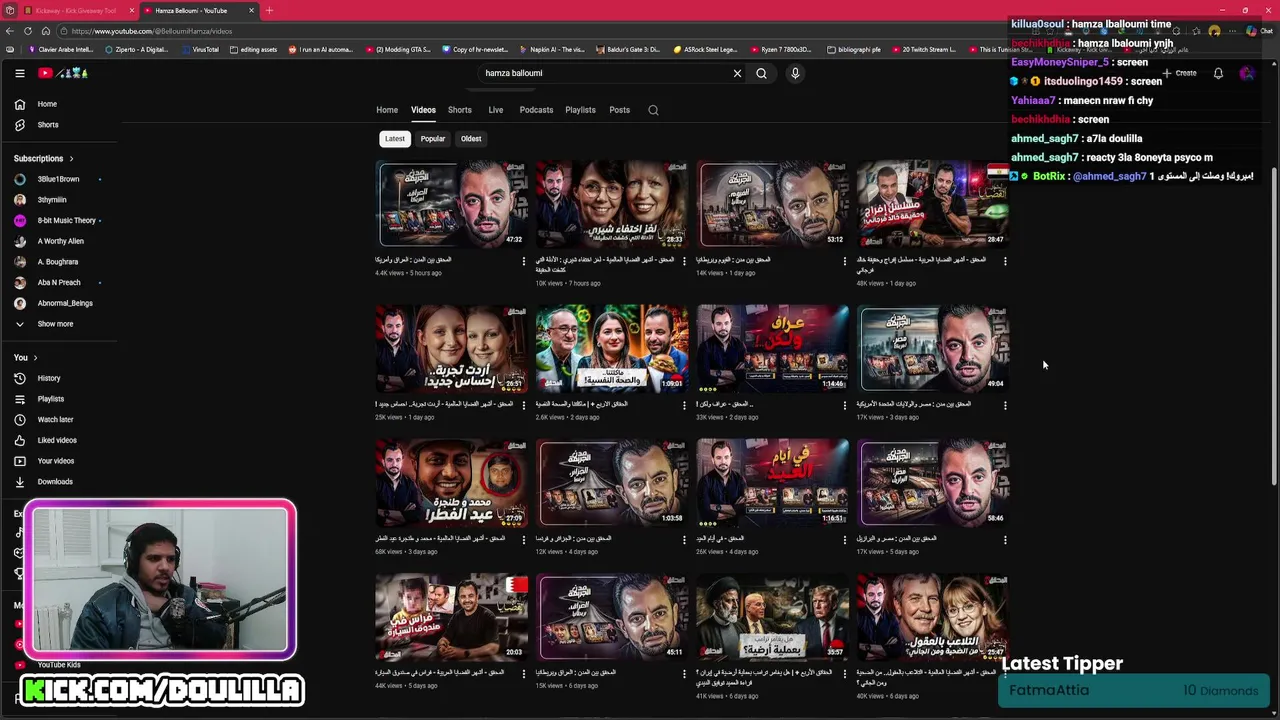Switch to channel Live tab

tap(496, 110)
